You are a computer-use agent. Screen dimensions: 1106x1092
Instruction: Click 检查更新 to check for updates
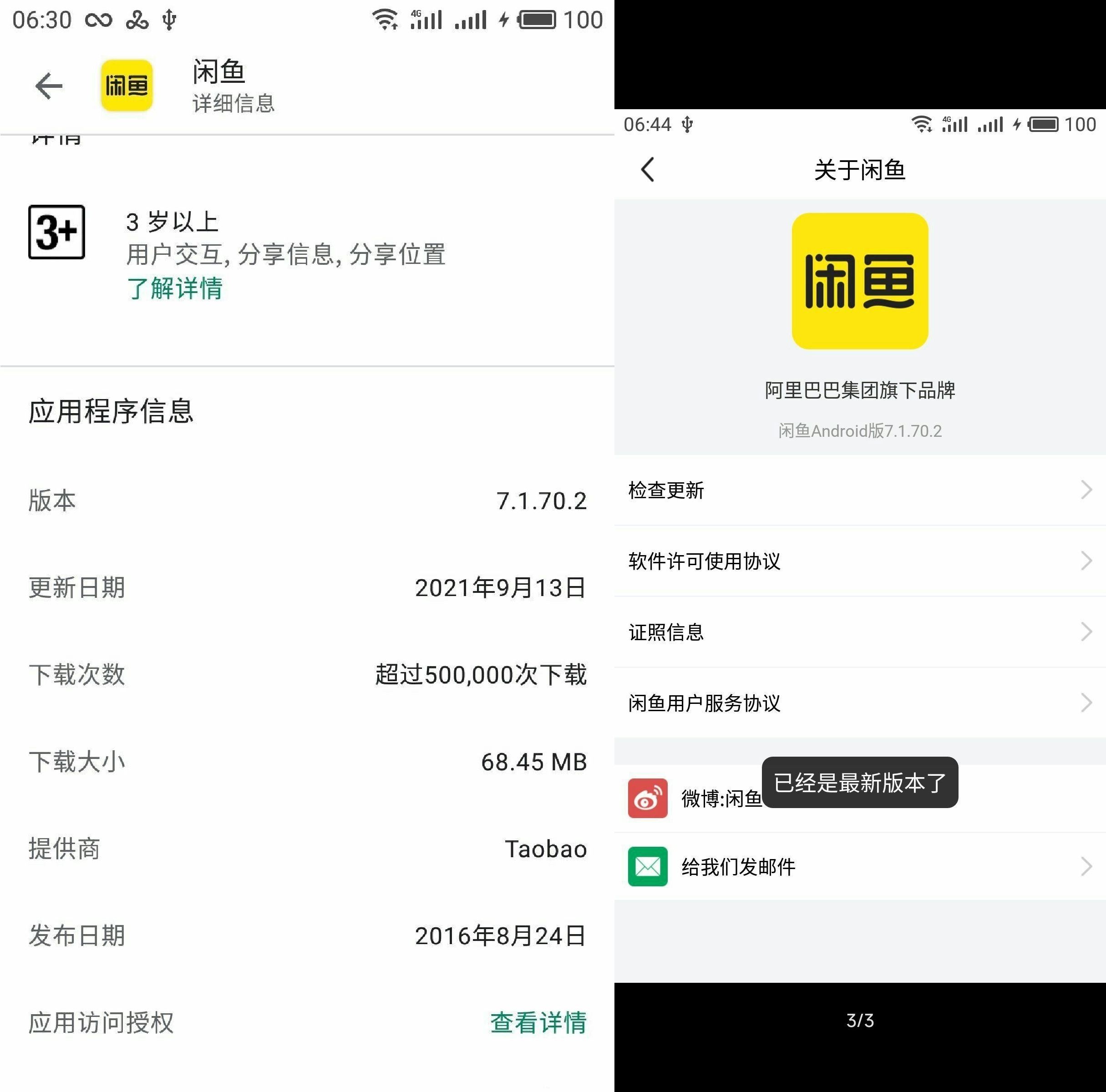pos(860,489)
